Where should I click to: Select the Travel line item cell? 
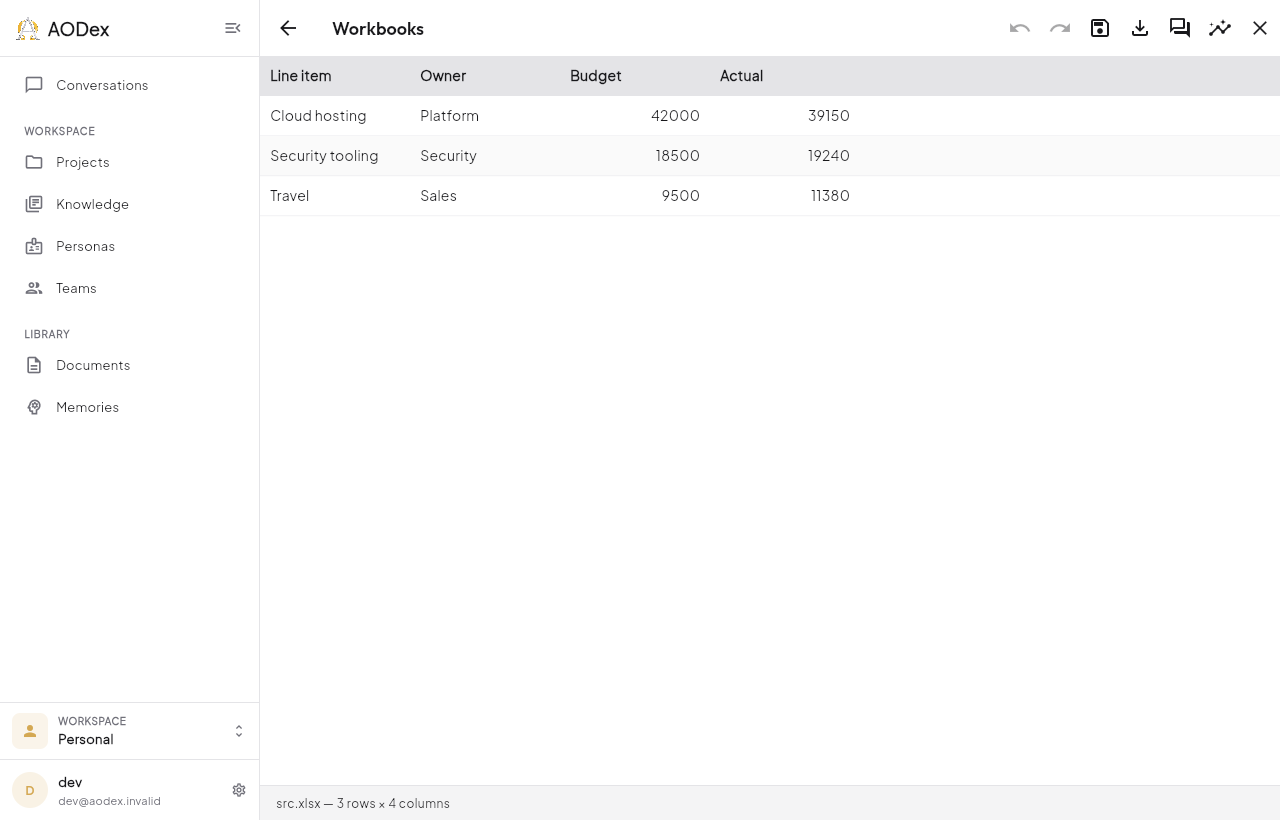coord(335,196)
